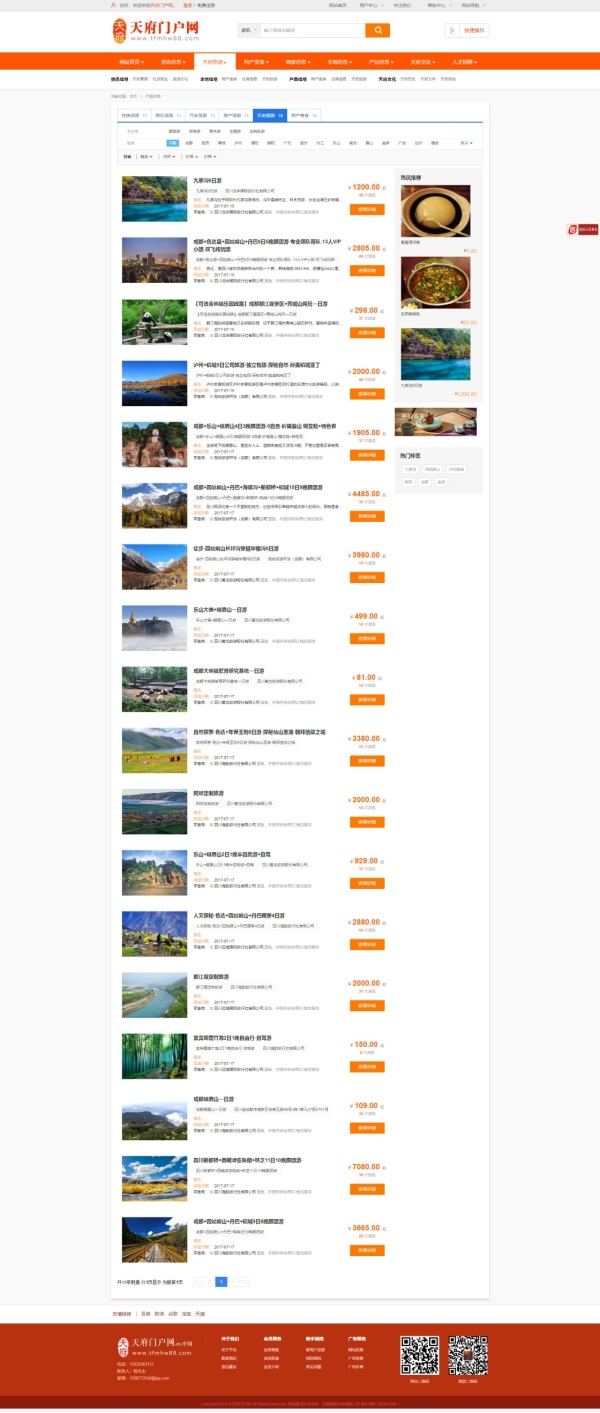600x1413 pixels.
Task: Open the panda photo listing thumbnail
Action: pos(154,321)
